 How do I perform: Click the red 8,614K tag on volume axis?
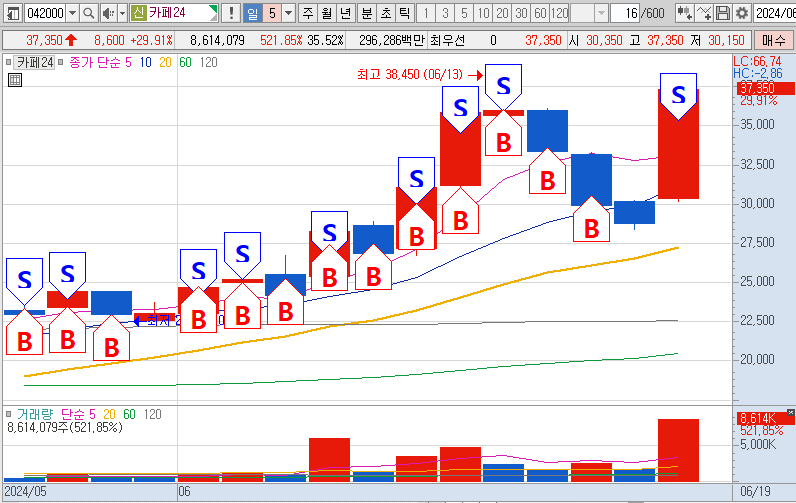(764, 418)
